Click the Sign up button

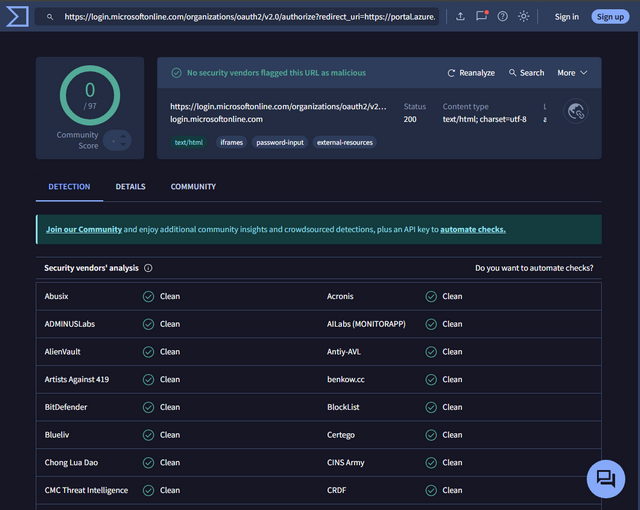[610, 17]
